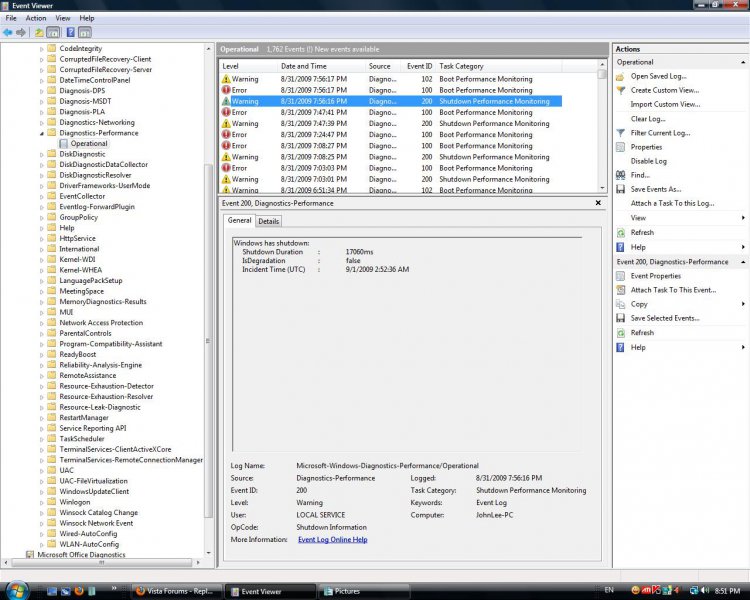Screen dimensions: 750x600
Task: Click Open Saved Log icon
Action: (x=620, y=77)
